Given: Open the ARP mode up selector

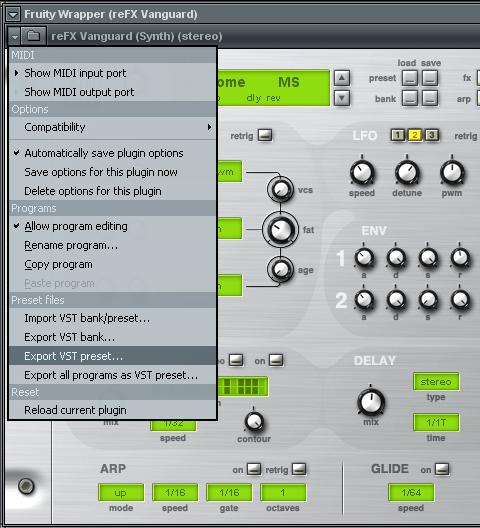Looking at the screenshot, I should (121, 492).
